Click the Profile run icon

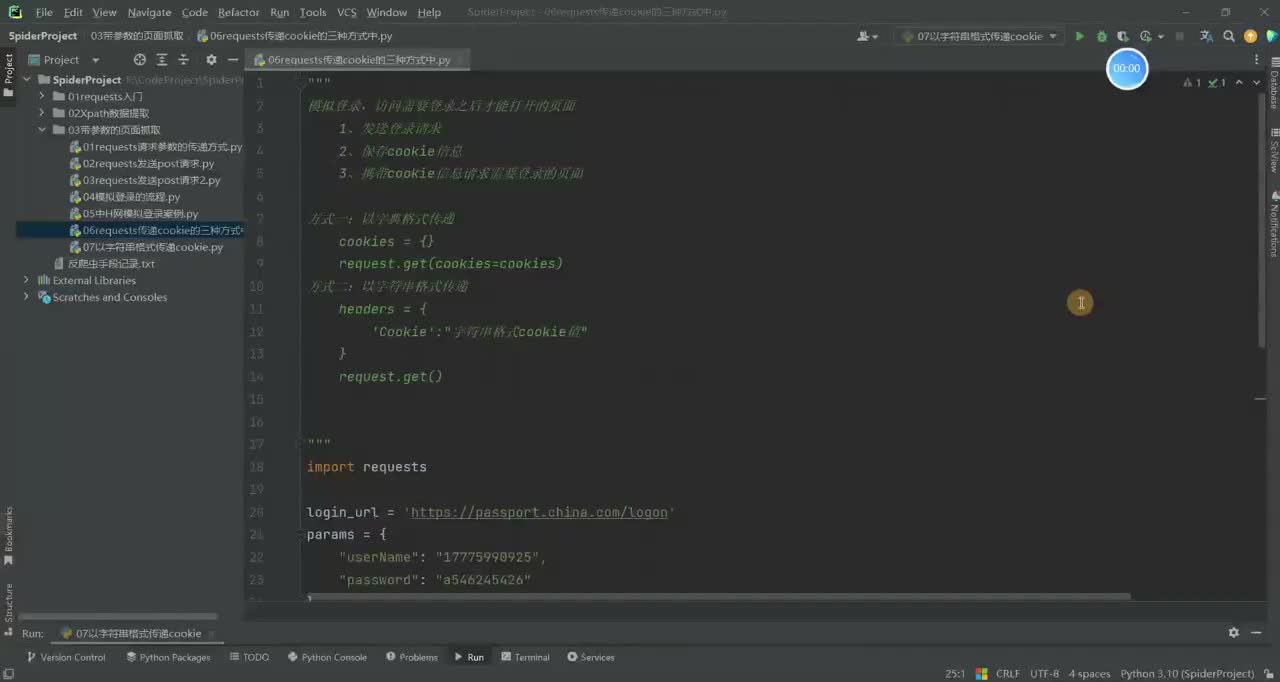pyautogui.click(x=1145, y=36)
